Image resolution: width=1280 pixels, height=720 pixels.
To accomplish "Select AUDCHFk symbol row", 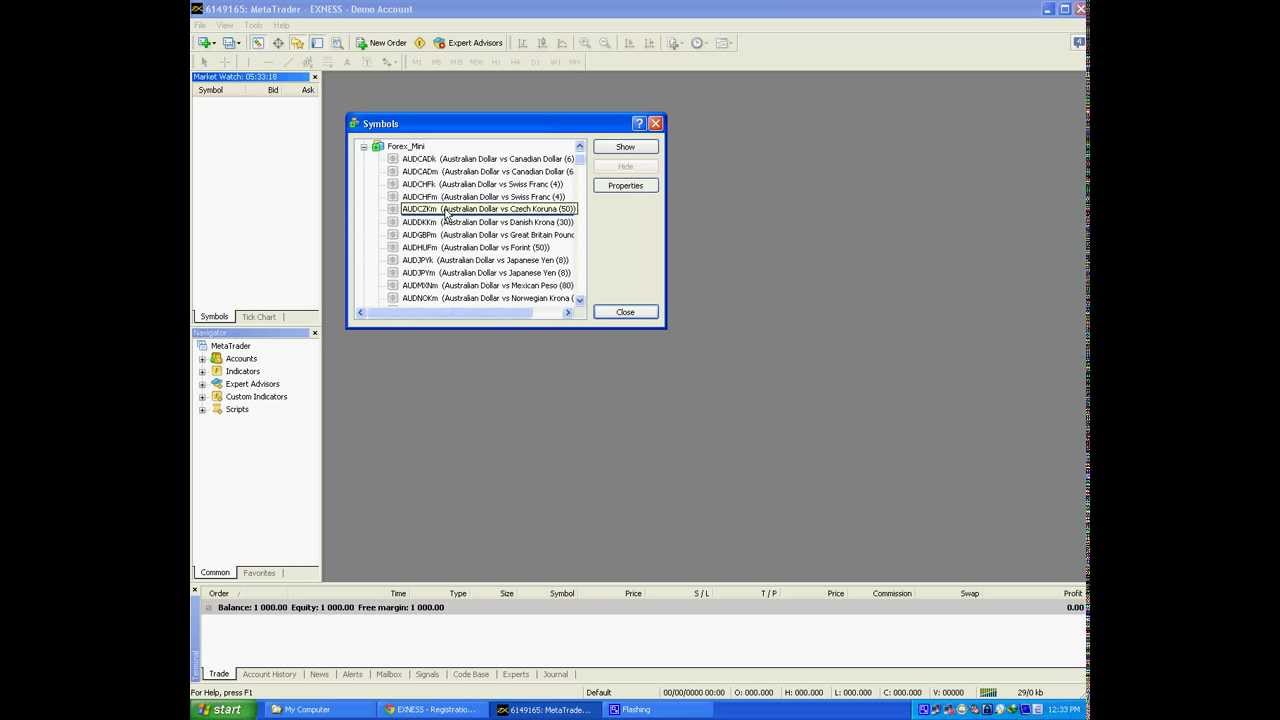I will click(482, 184).
